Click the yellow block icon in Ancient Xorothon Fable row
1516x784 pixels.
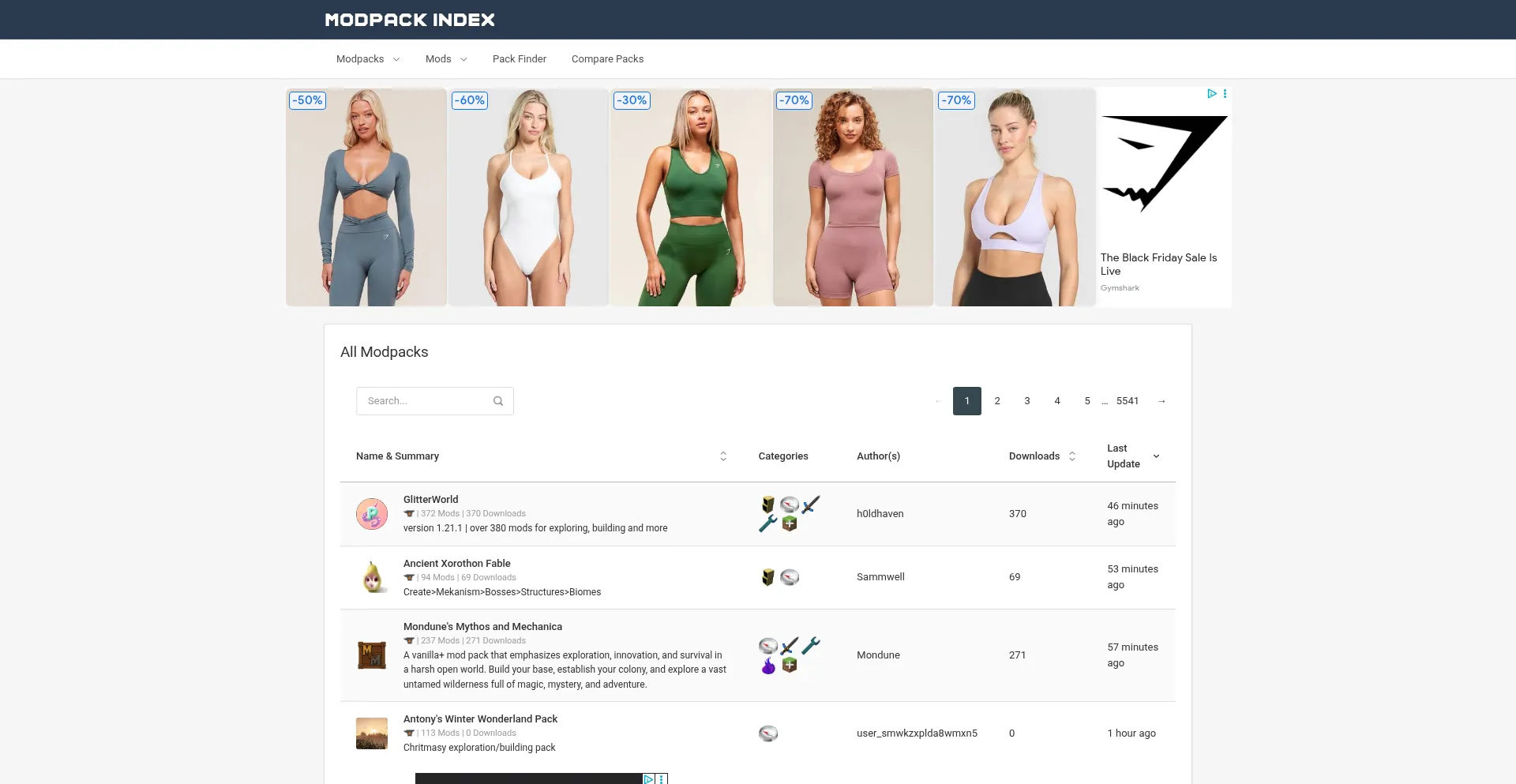coord(767,577)
